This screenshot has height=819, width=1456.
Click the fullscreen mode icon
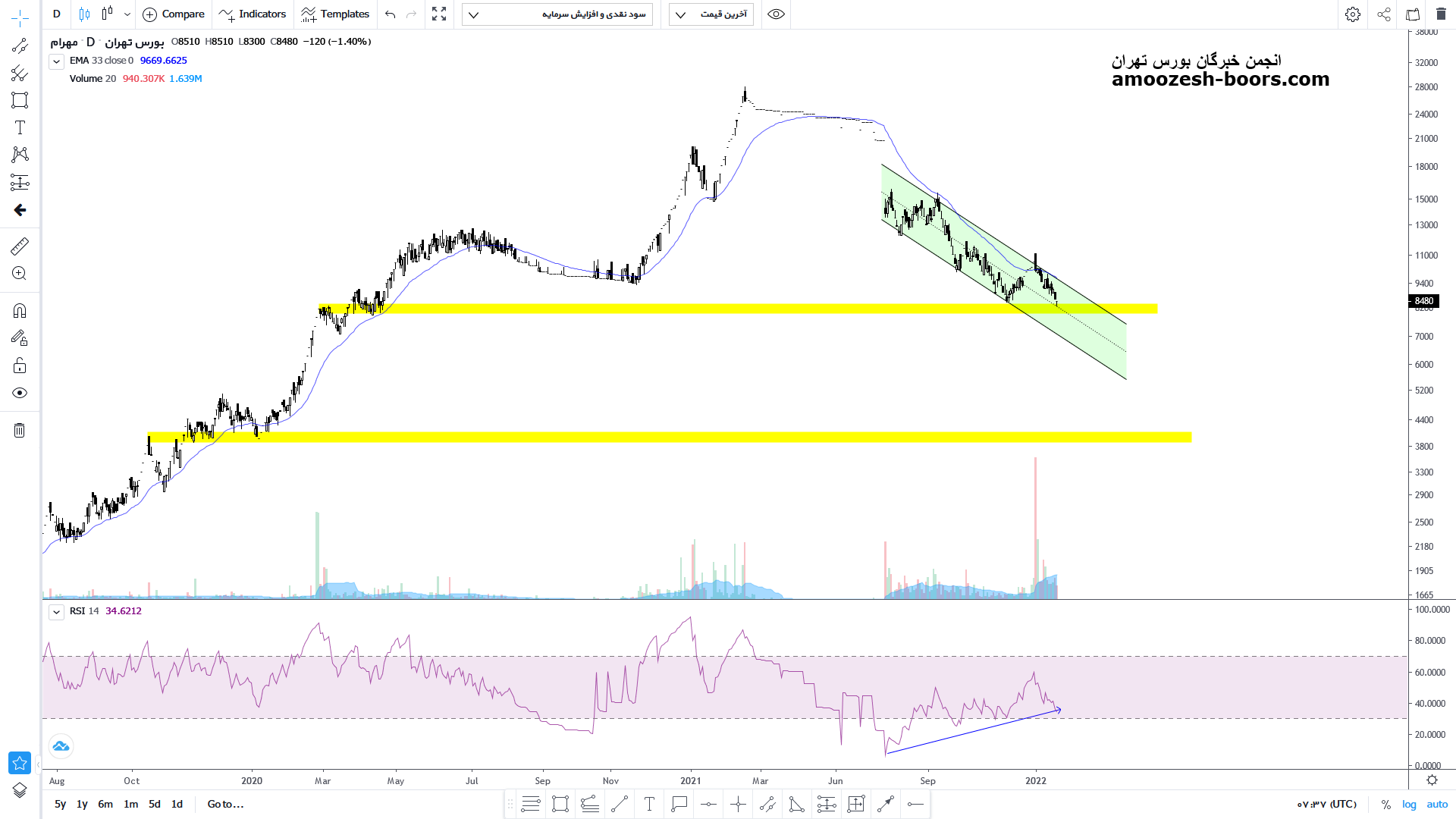[439, 14]
